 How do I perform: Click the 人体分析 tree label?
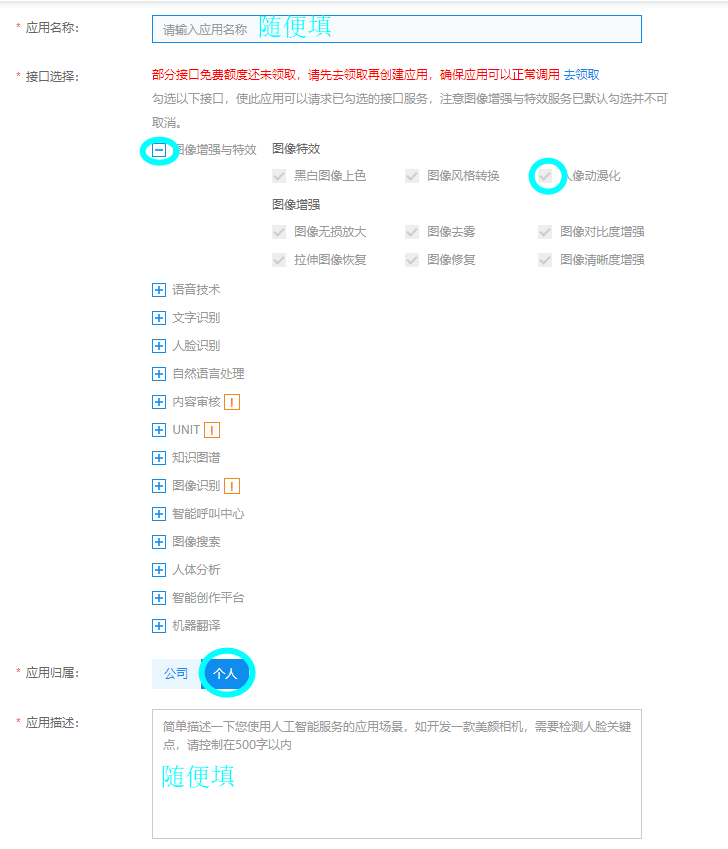tap(196, 570)
